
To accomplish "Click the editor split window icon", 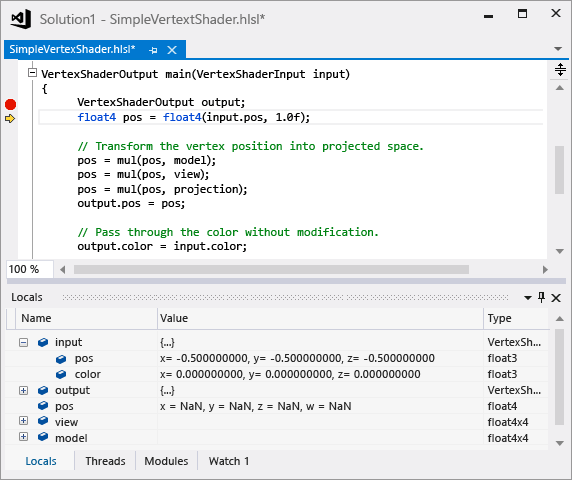I will (x=560, y=69).
